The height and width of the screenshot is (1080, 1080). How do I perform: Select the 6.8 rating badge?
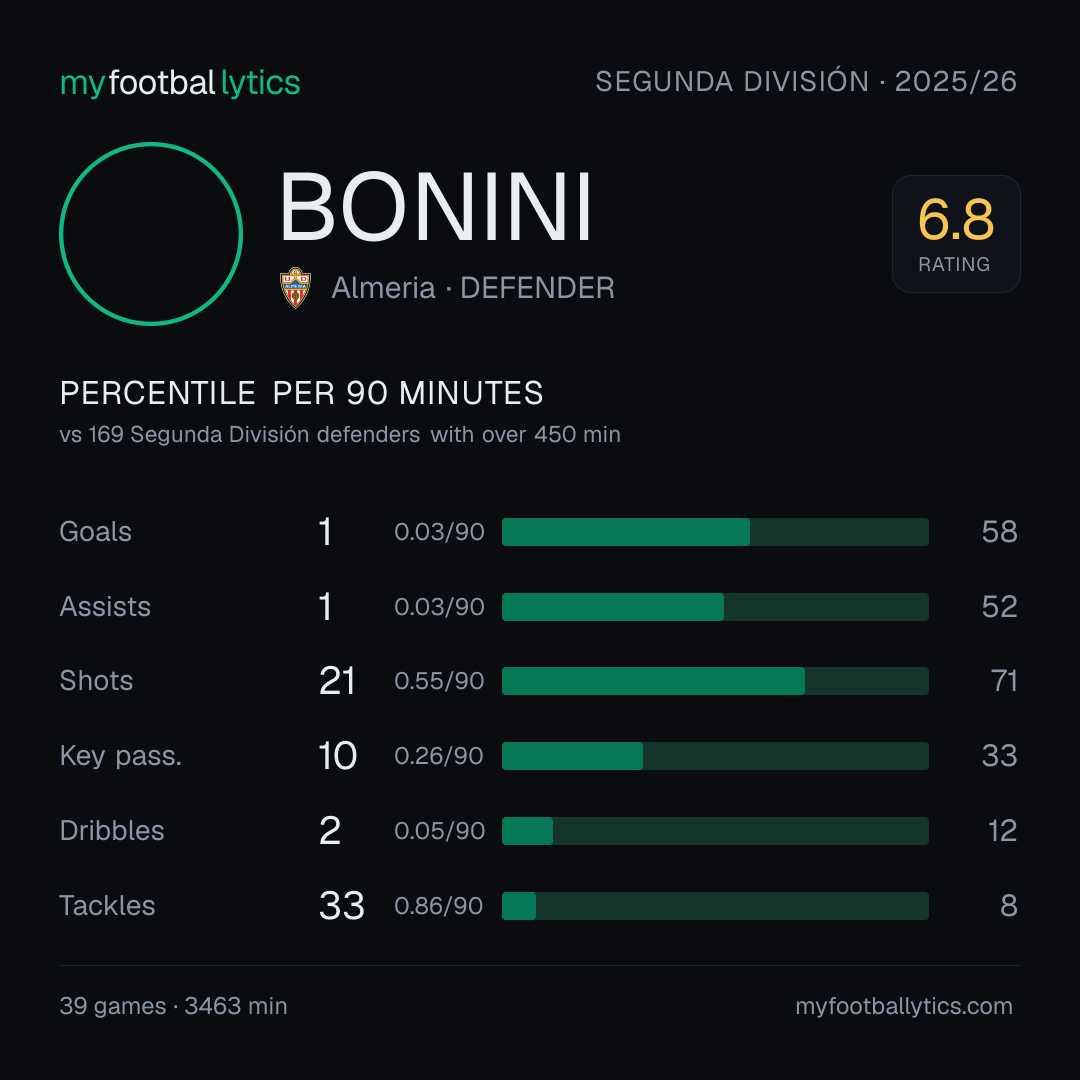956,234
